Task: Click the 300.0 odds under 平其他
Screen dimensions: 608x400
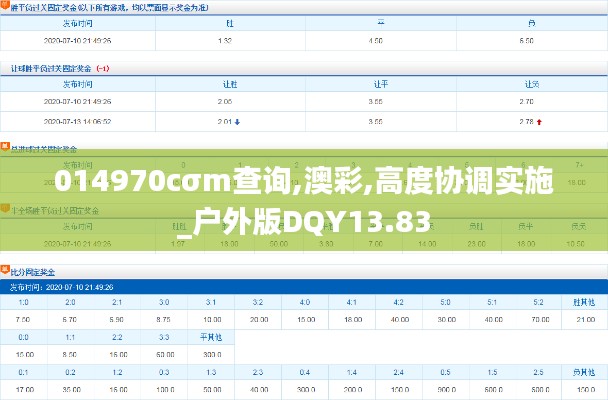Action: click(211, 354)
